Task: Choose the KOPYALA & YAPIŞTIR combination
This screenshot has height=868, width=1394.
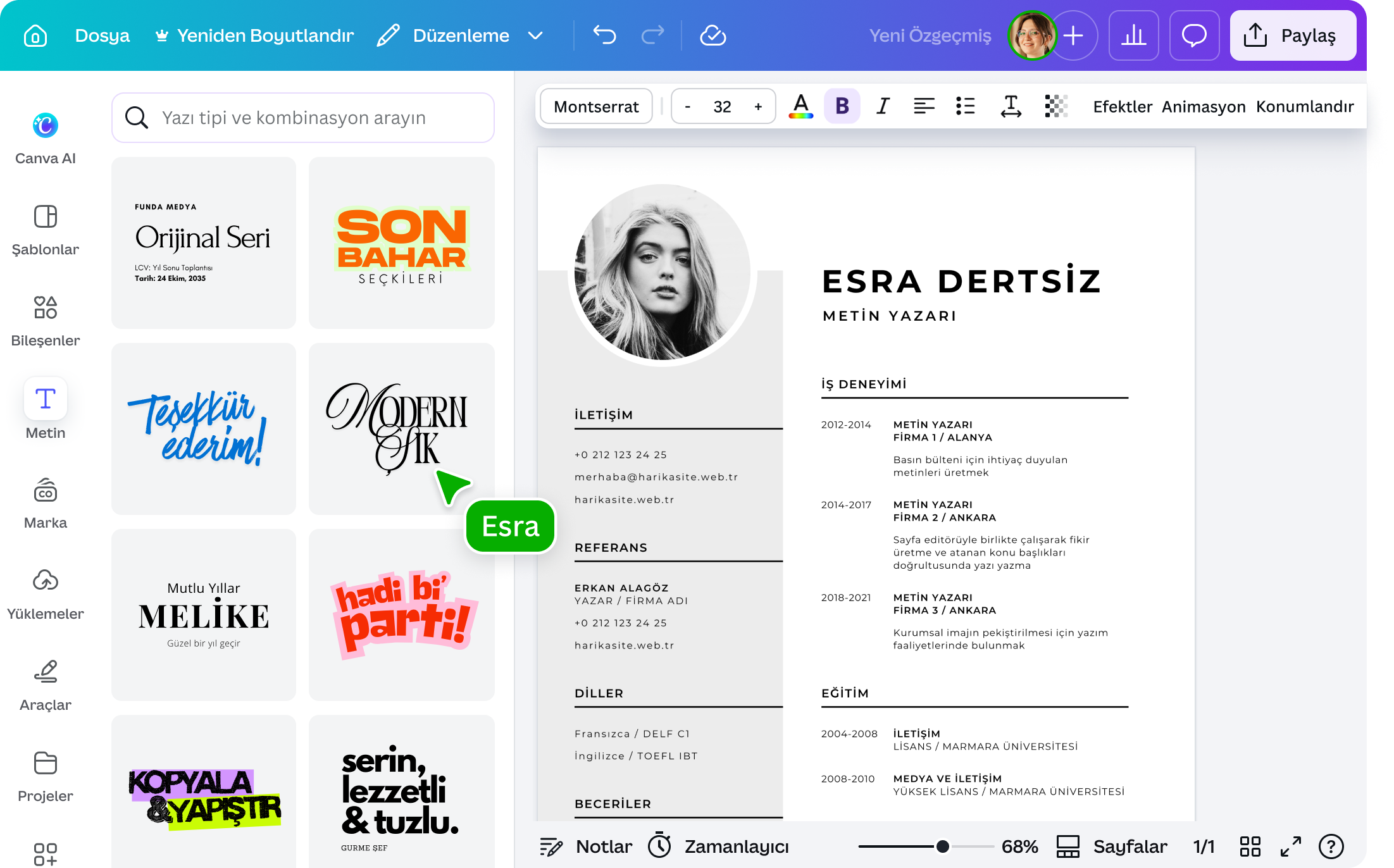Action: pos(204,792)
